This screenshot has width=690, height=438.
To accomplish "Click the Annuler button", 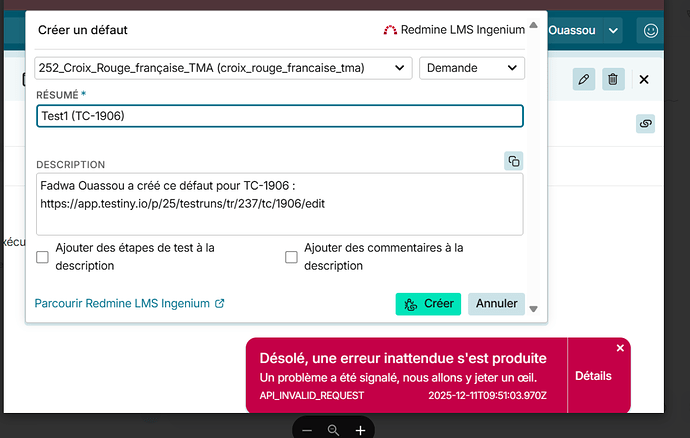I will (496, 303).
